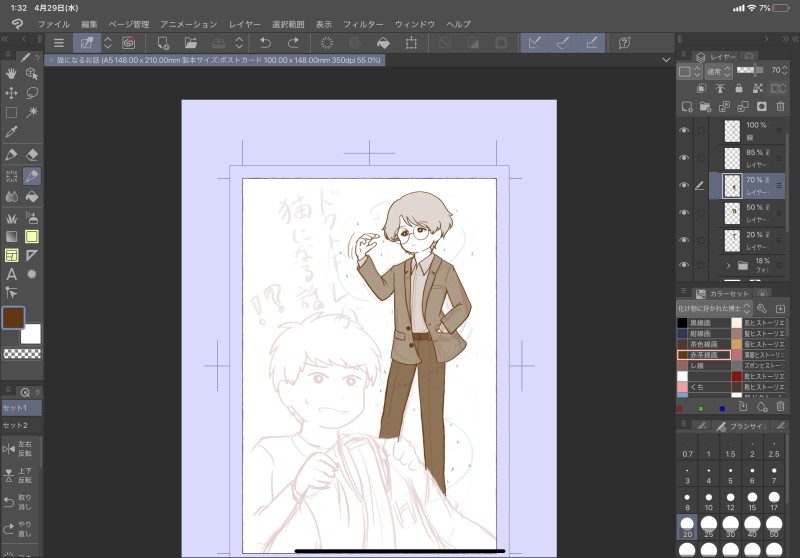Select the Text tool
The image size is (800, 558).
(x=11, y=274)
